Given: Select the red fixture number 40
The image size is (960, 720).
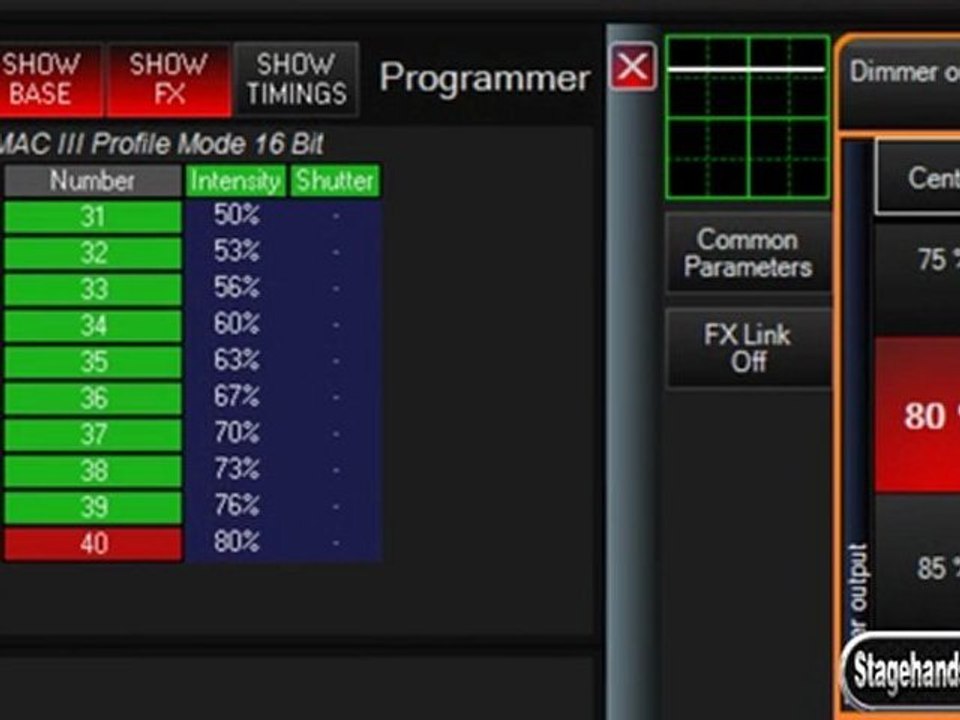Looking at the screenshot, I should (x=93, y=544).
